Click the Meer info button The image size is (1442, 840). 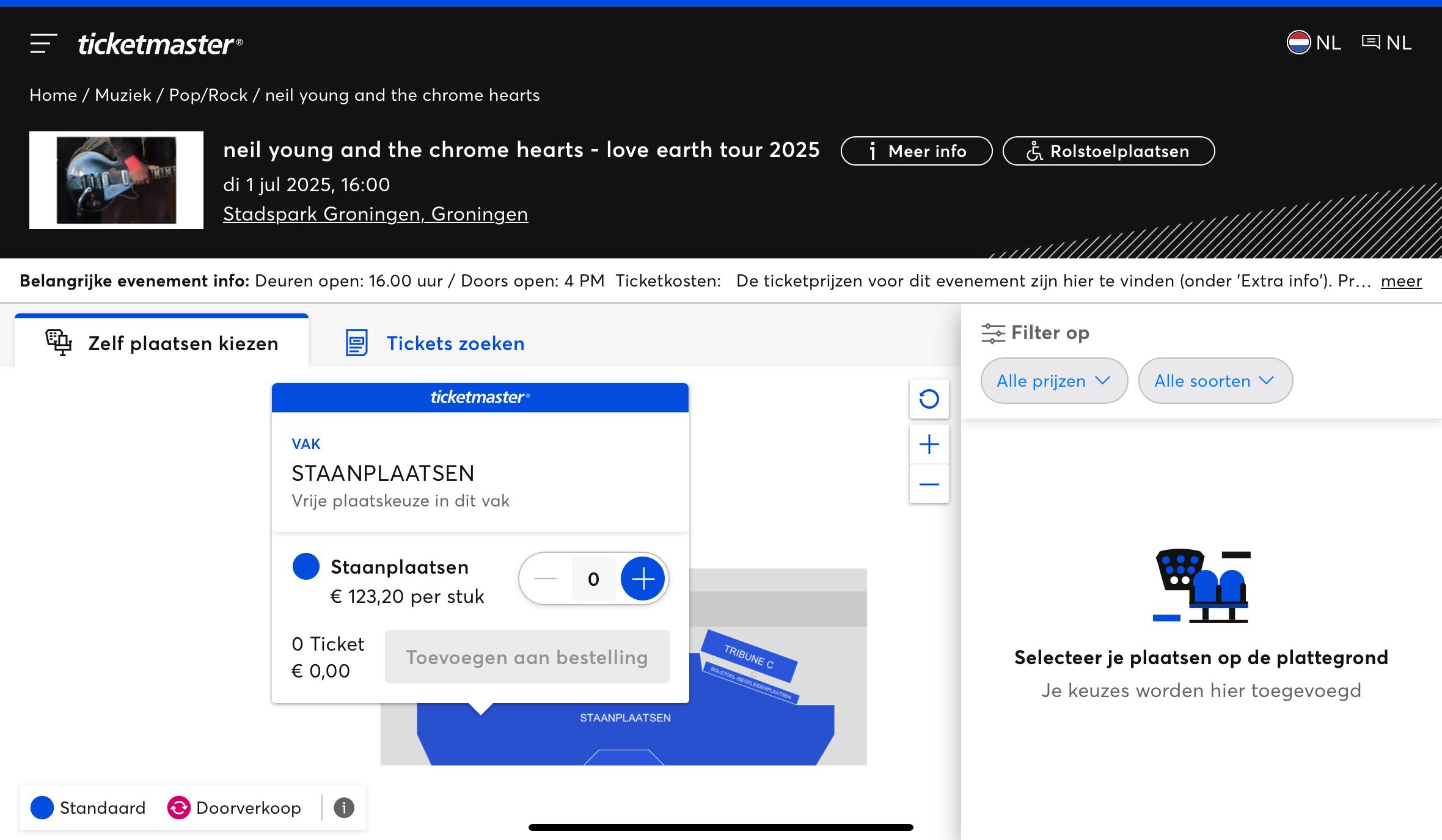point(916,151)
